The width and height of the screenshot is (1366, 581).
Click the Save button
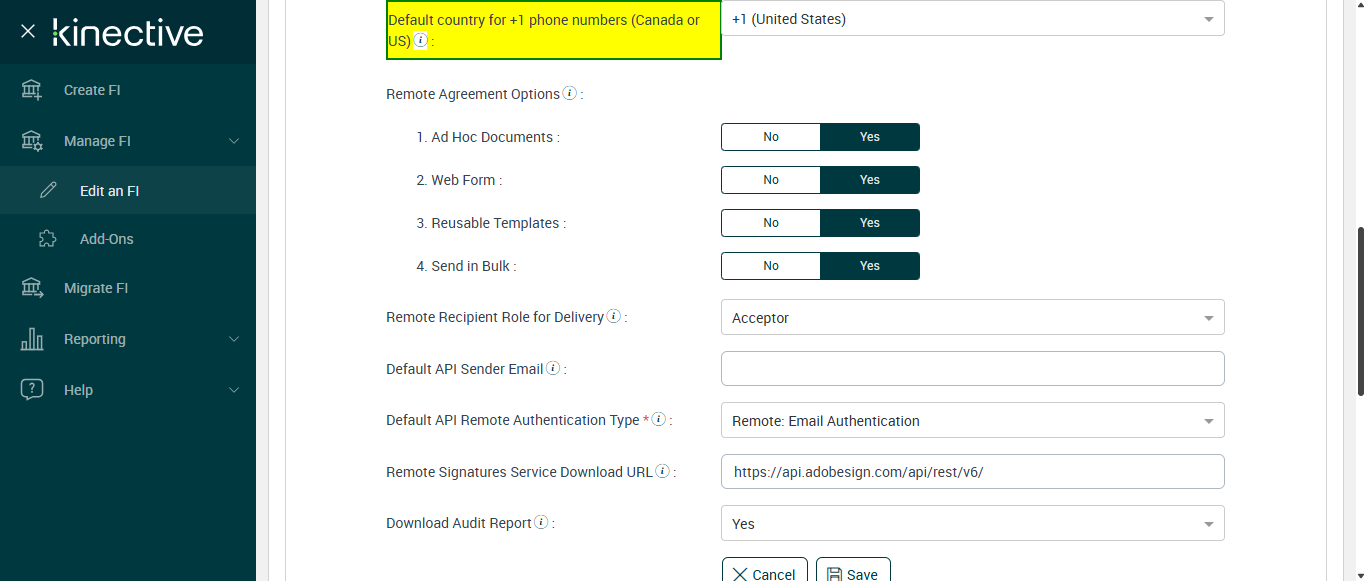point(853,573)
